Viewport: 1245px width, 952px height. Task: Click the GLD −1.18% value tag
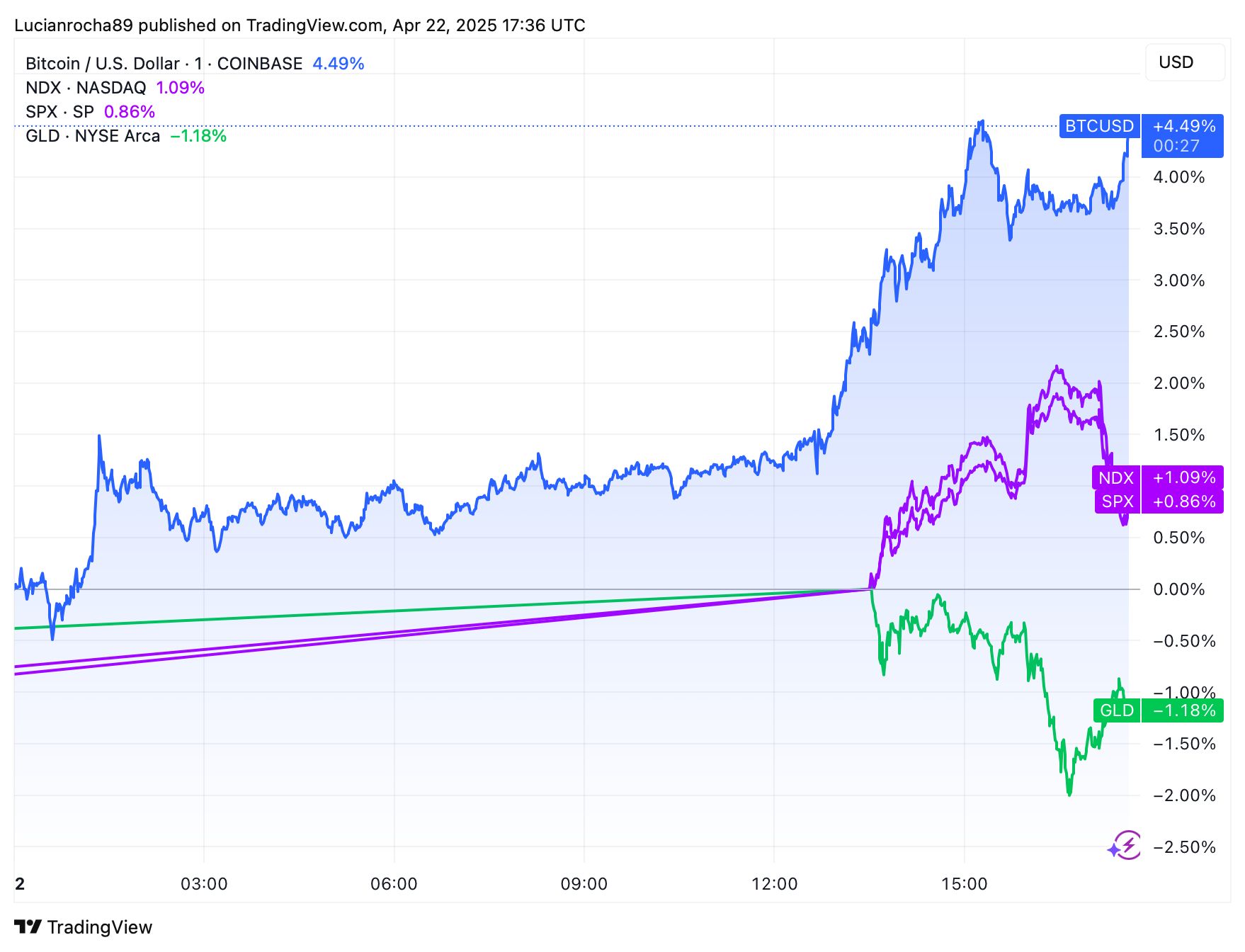[1183, 710]
